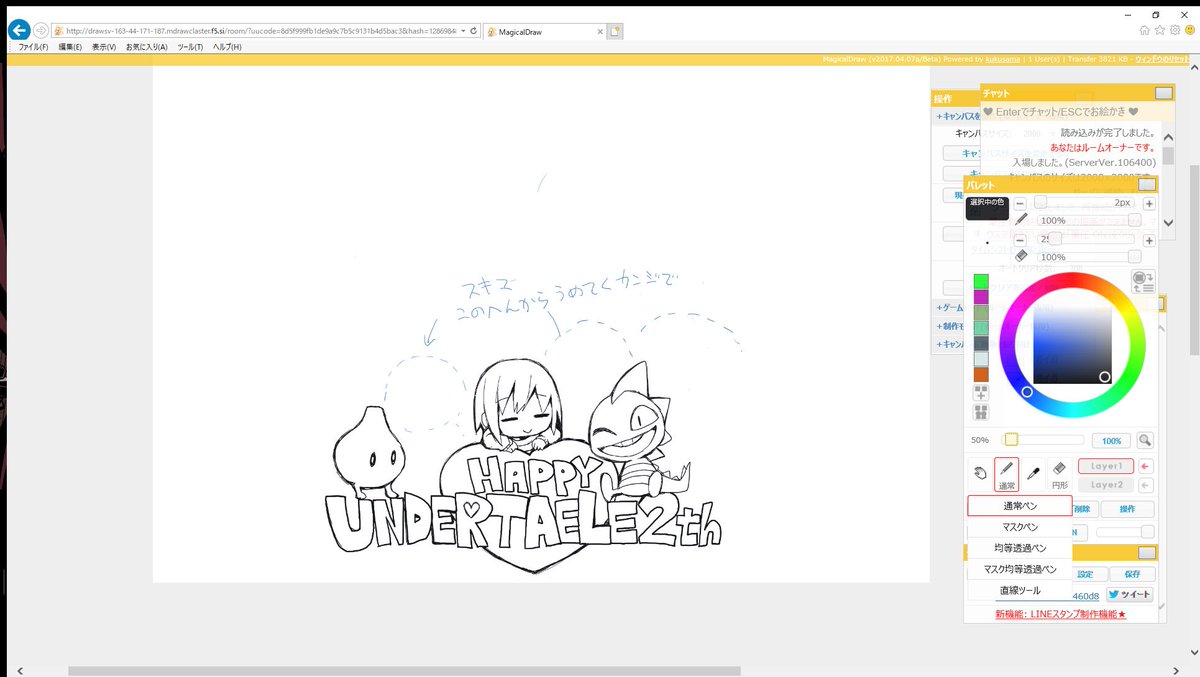Go back with browser back arrow
1200x677 pixels.
click(17, 30)
